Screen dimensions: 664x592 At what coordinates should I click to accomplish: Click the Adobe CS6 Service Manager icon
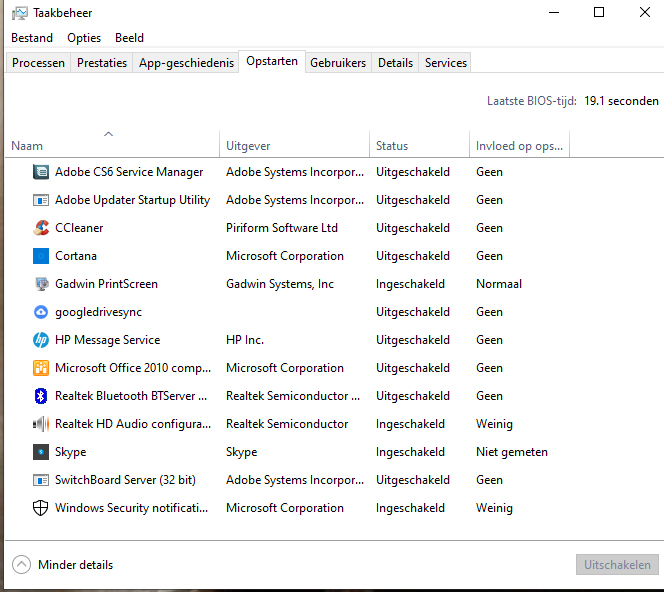click(41, 172)
